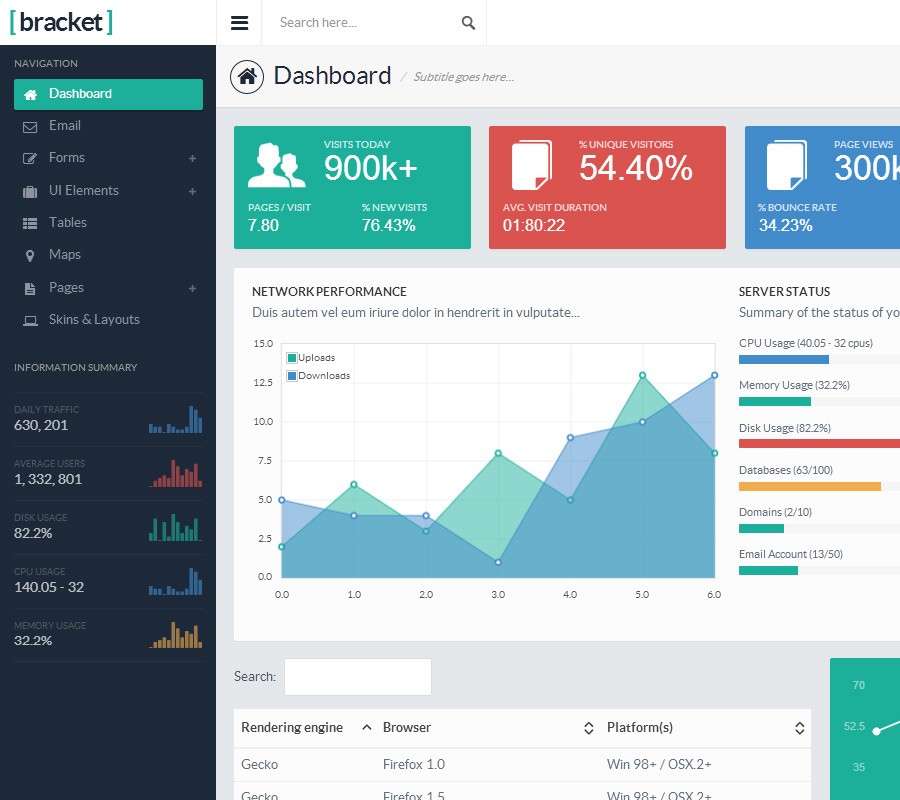Click the Firefox 1.0 table cell
The image size is (900, 800).
[414, 764]
